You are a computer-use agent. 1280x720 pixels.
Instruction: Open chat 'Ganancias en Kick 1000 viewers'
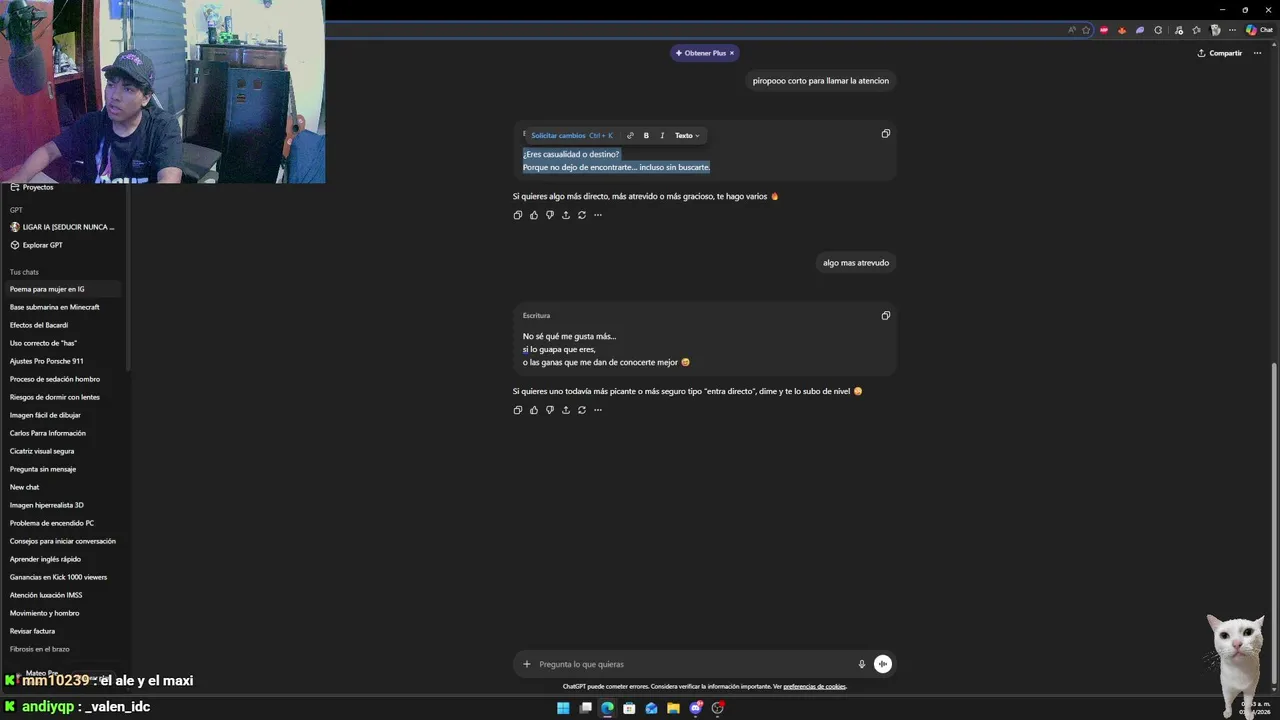pyautogui.click(x=64, y=577)
